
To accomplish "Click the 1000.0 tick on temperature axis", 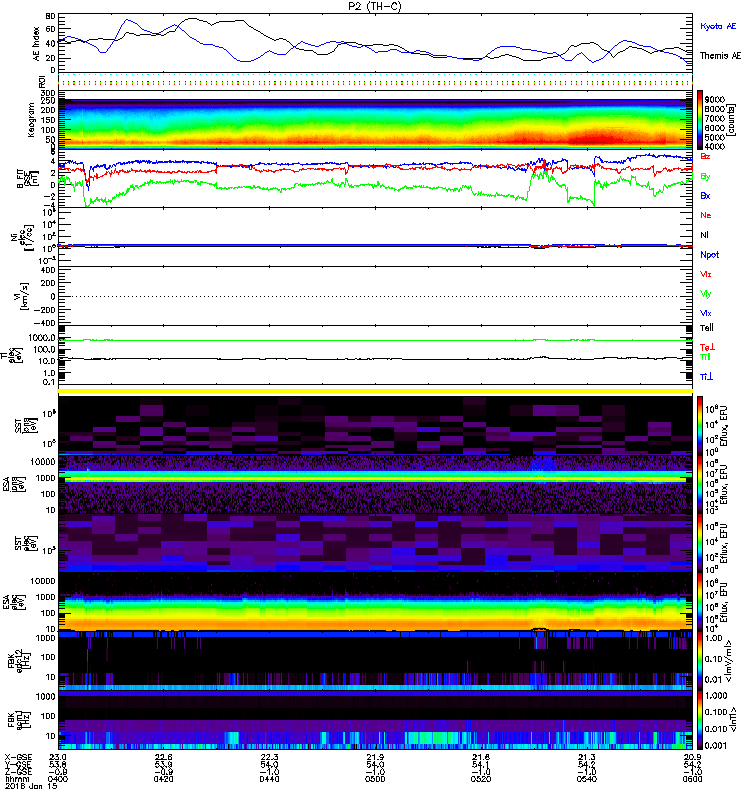I will pos(42,338).
